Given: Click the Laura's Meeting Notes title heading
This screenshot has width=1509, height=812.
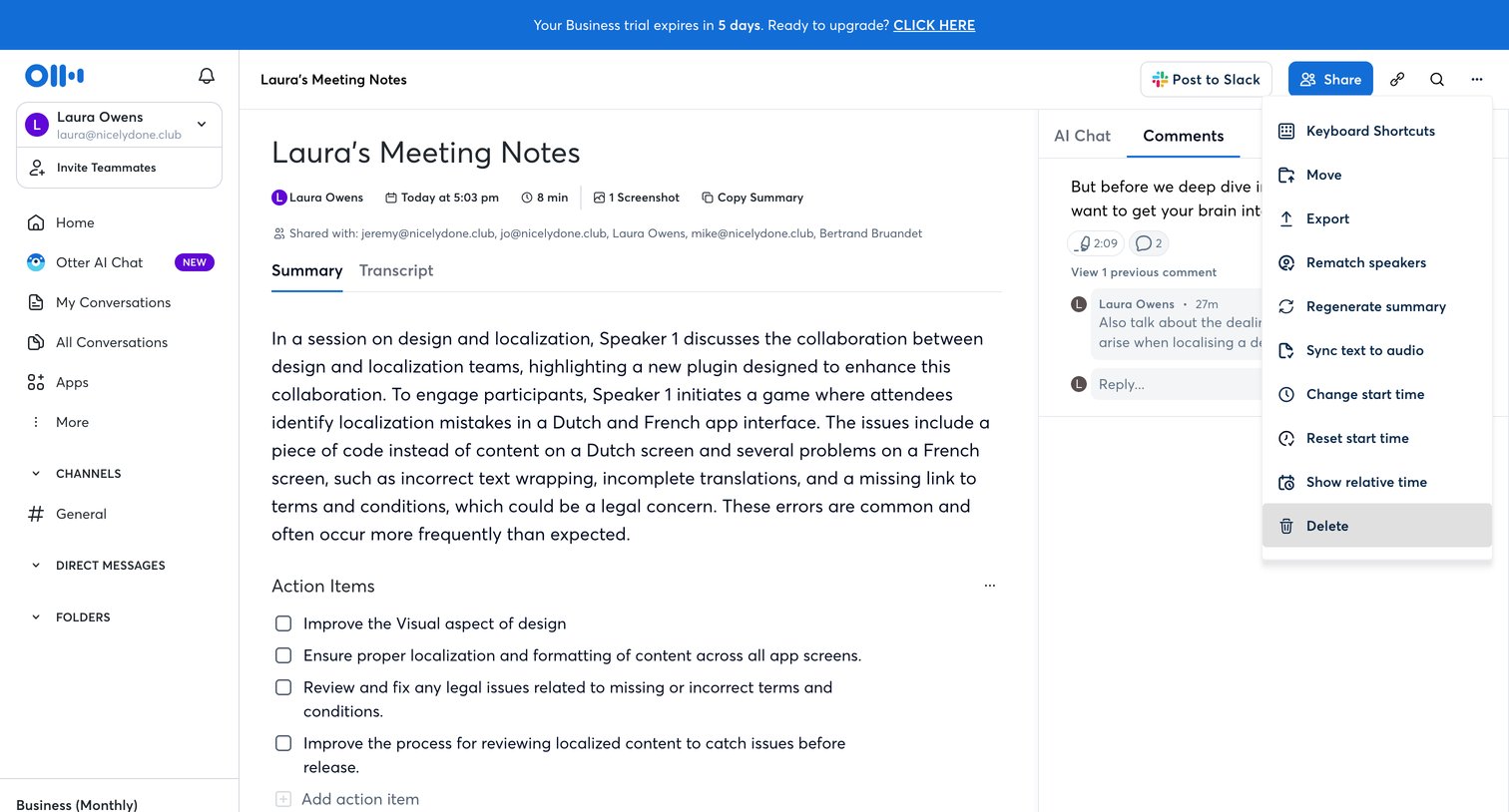Looking at the screenshot, I should pyautogui.click(x=426, y=153).
